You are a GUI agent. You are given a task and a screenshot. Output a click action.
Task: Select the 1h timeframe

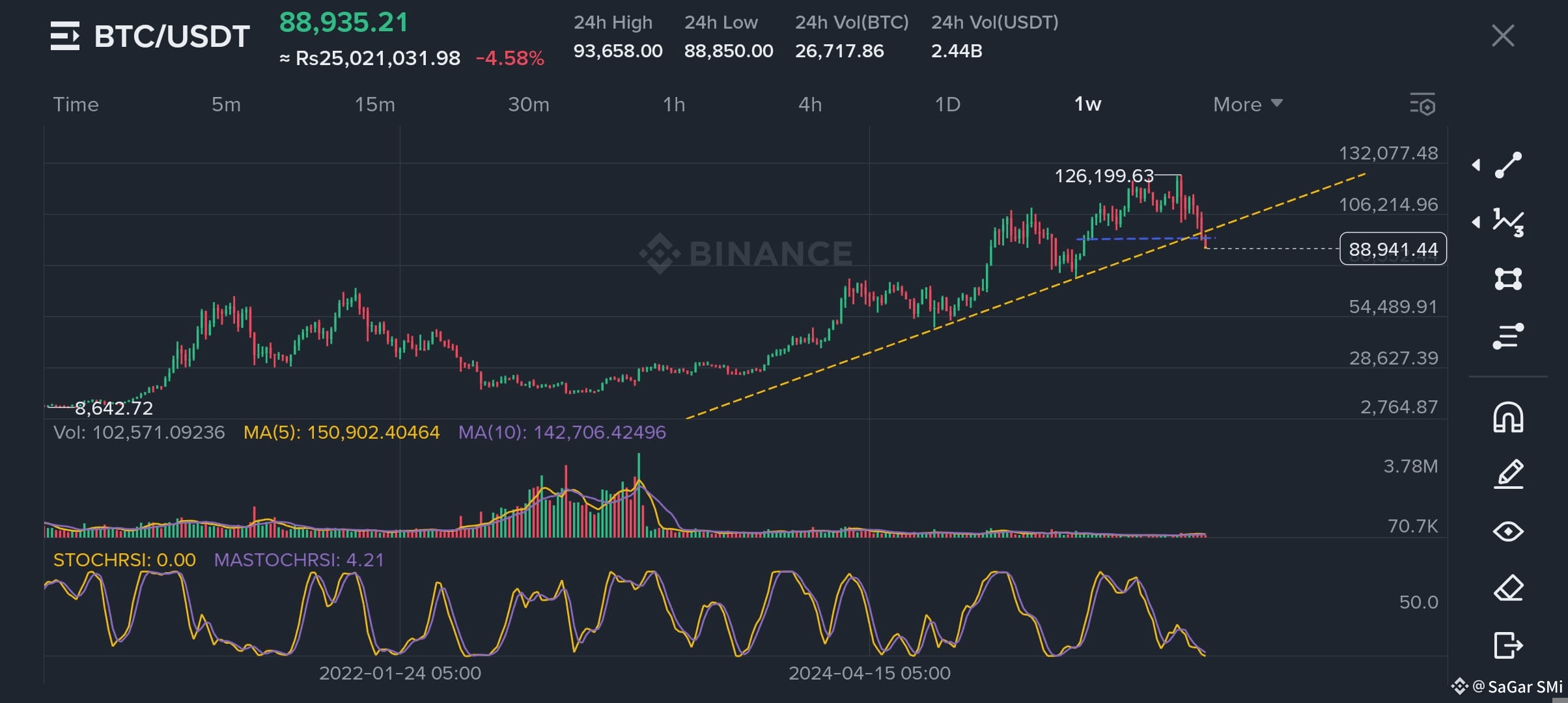pyautogui.click(x=674, y=104)
